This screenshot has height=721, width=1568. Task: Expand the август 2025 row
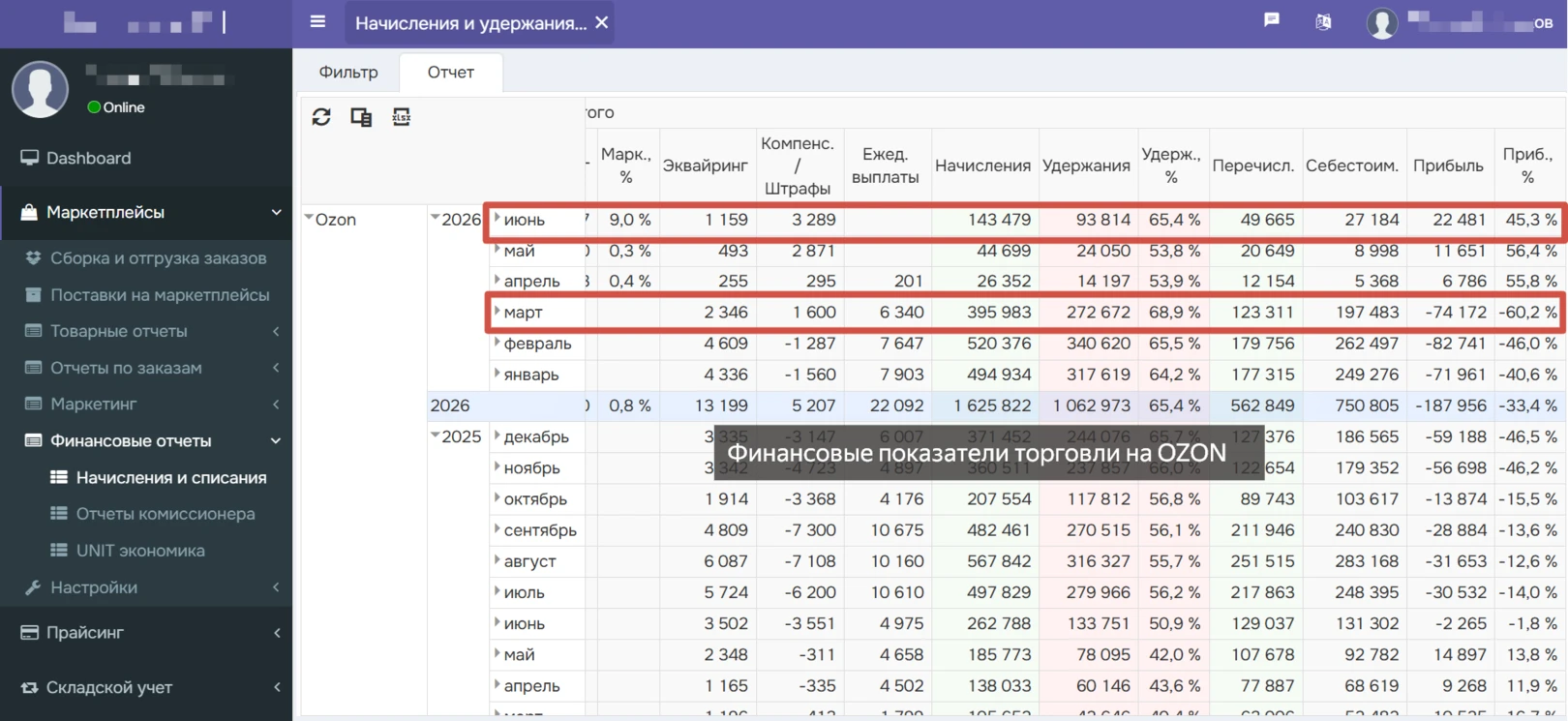(498, 560)
